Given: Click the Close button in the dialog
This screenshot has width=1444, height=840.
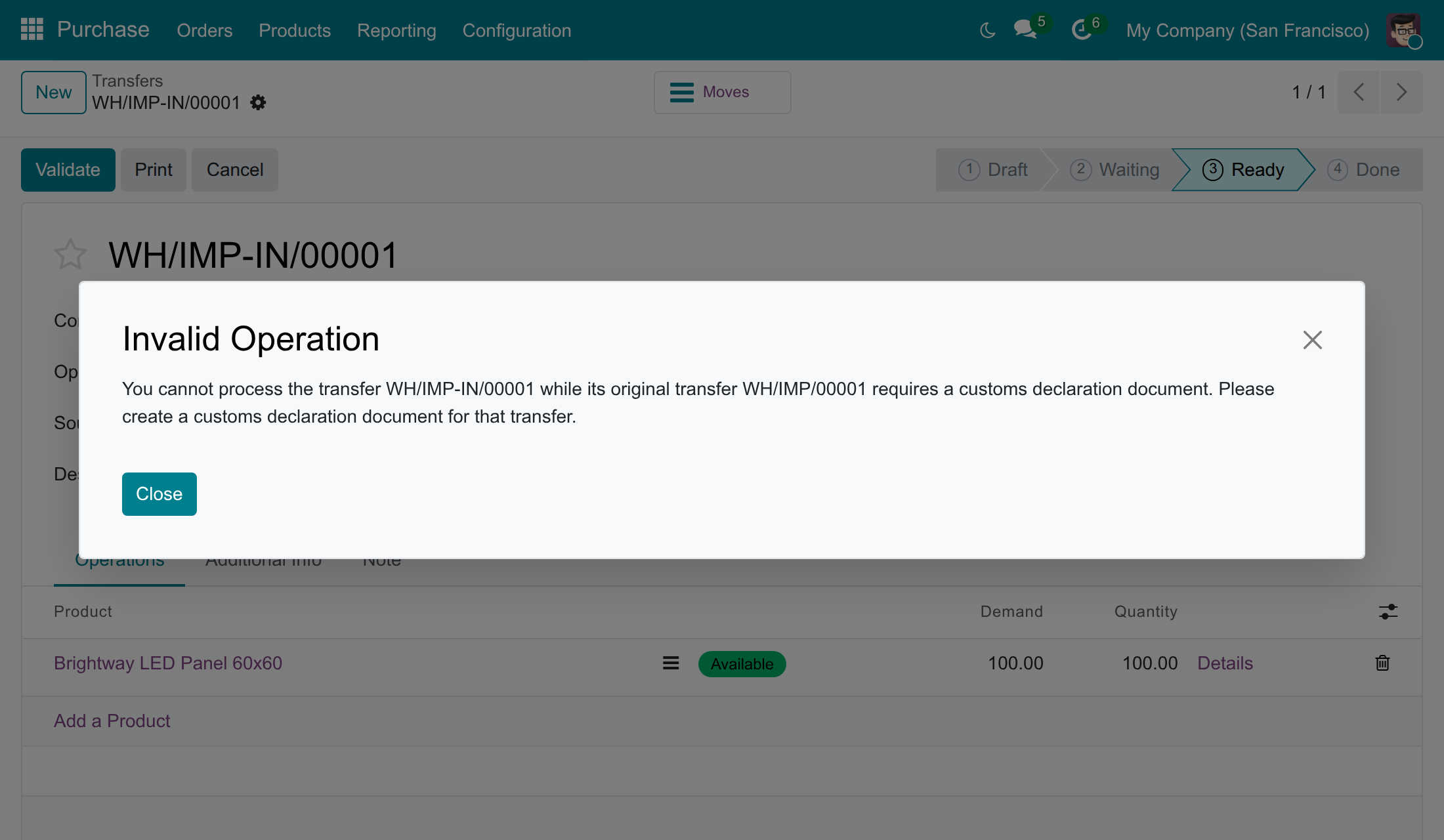Looking at the screenshot, I should click(159, 494).
